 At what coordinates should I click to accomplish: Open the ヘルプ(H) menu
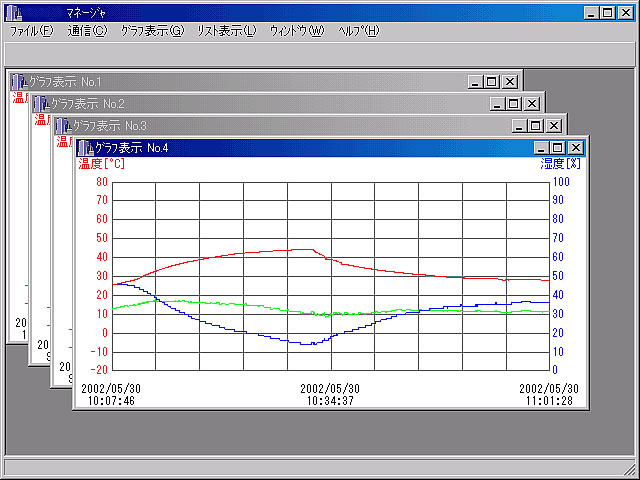click(x=359, y=31)
